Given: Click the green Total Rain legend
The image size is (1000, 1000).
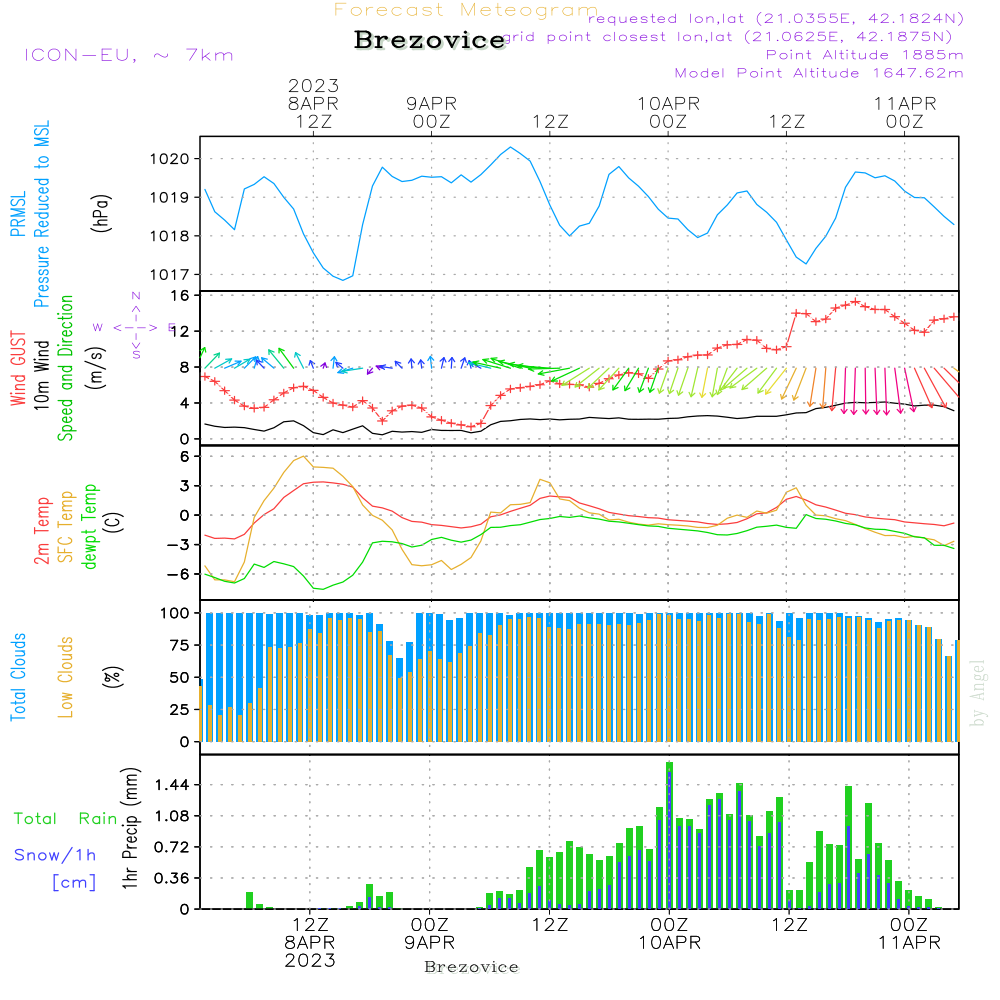Looking at the screenshot, I should click(x=65, y=819).
